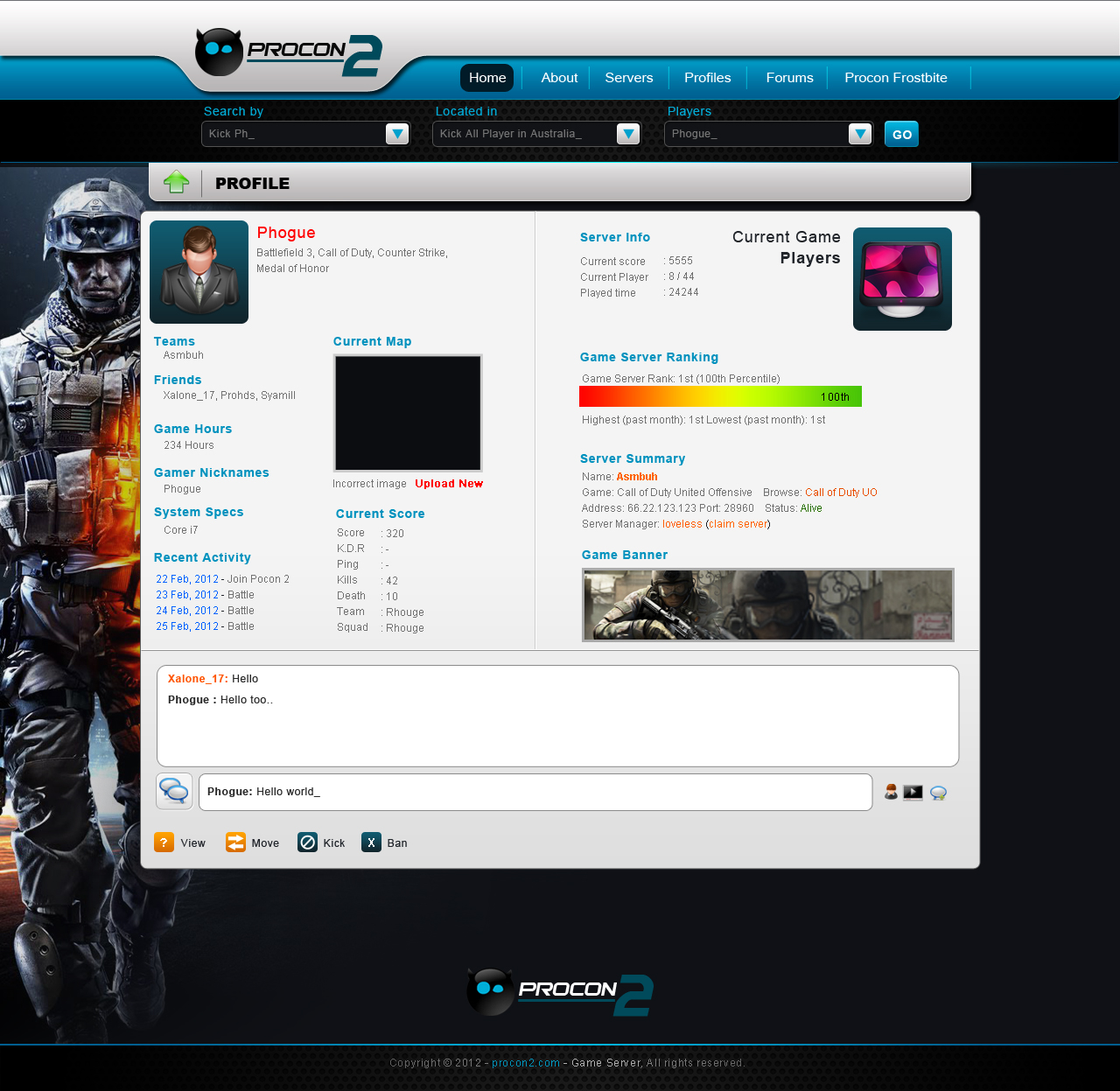The height and width of the screenshot is (1091, 1120).
Task: Click the procon2.com footer link
Action: coord(526,1063)
